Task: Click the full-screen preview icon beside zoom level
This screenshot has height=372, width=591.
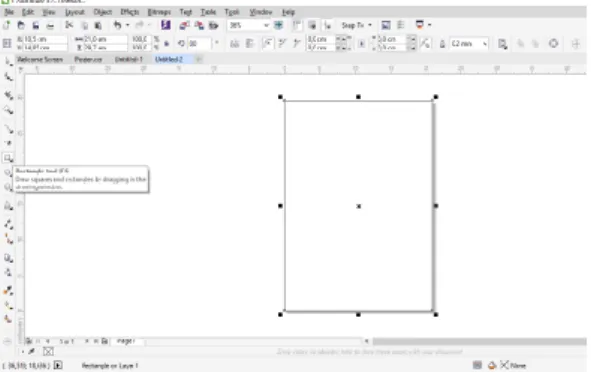Action: pyautogui.click(x=279, y=25)
